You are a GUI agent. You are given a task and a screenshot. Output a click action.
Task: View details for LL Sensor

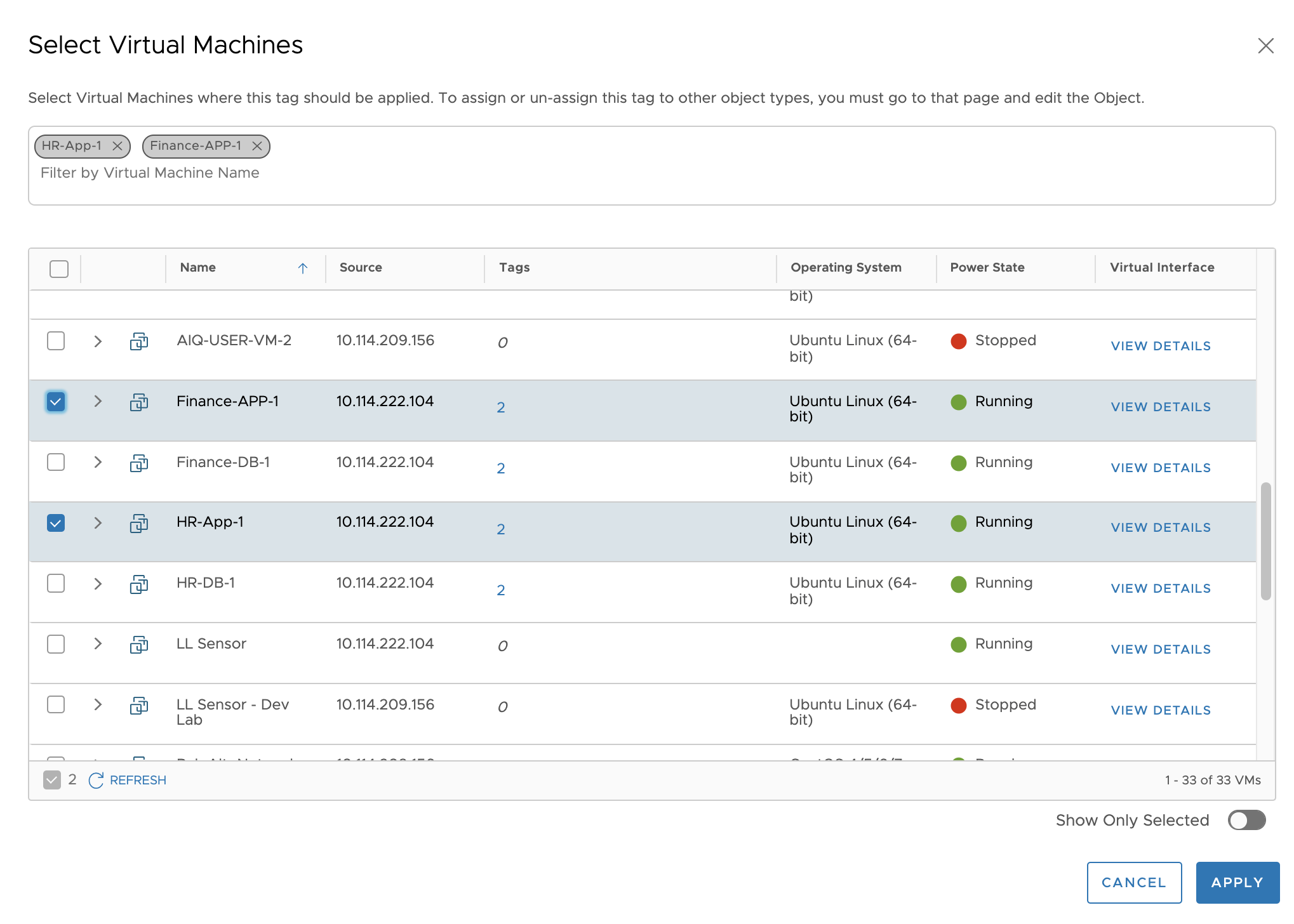[x=1161, y=649]
